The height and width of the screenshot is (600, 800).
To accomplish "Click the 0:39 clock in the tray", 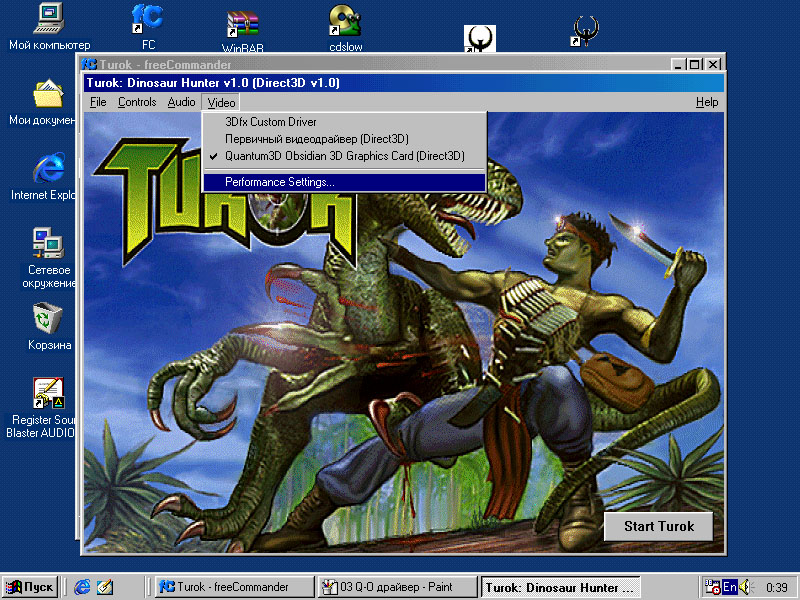I will tap(777, 588).
